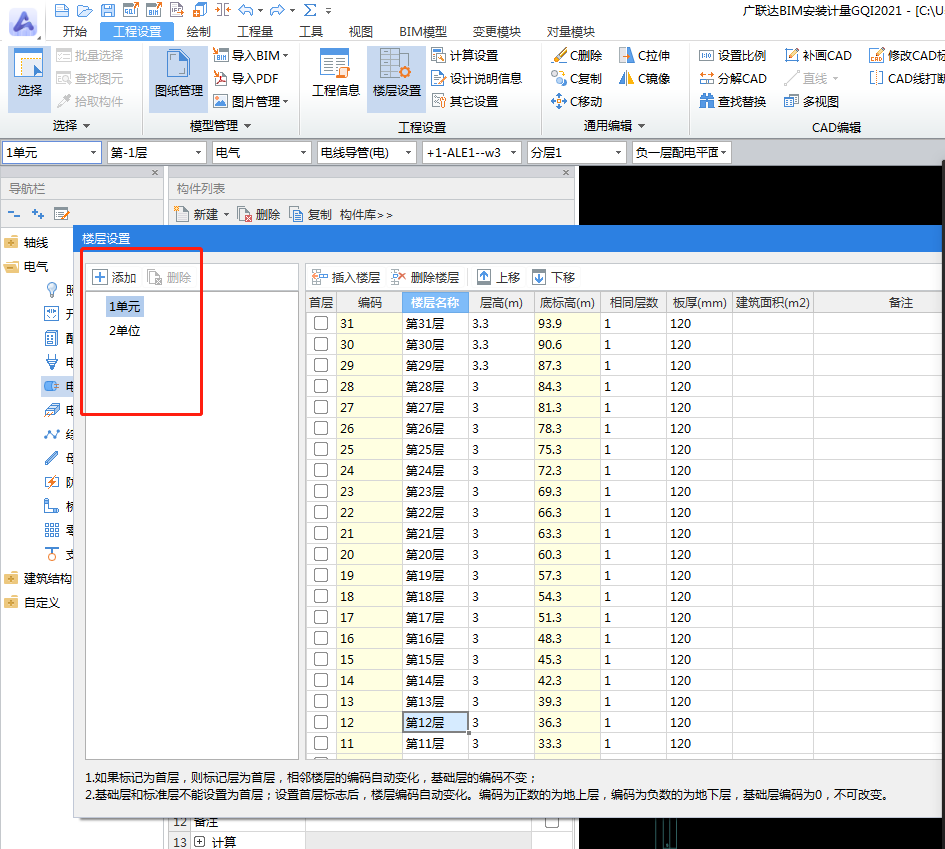Move floor down with 下移
This screenshot has width=945, height=849.
pyautogui.click(x=553, y=277)
